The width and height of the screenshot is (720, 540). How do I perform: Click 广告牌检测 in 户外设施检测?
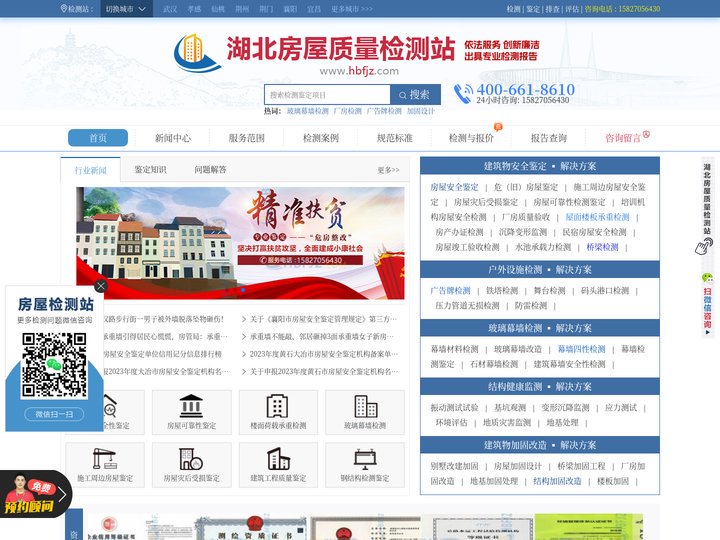[x=450, y=291]
